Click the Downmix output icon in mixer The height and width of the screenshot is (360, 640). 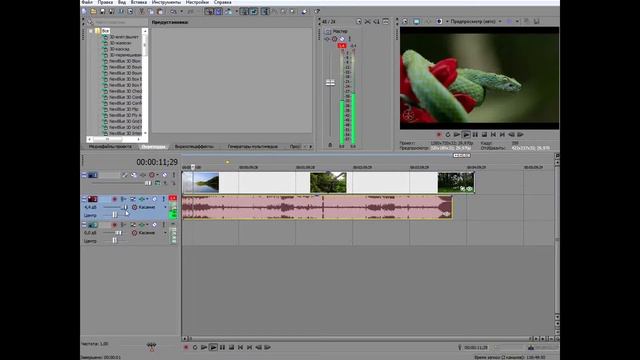point(367,21)
